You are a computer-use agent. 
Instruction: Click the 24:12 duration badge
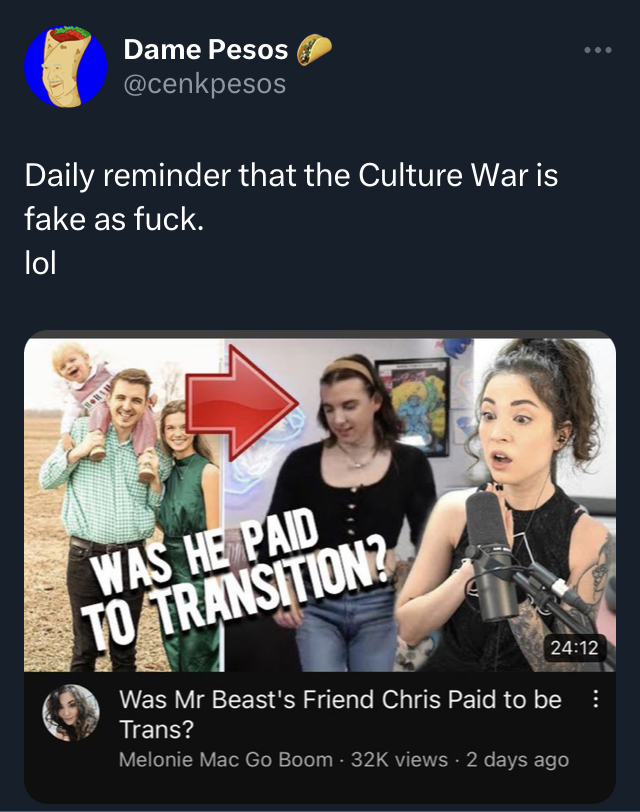574,647
